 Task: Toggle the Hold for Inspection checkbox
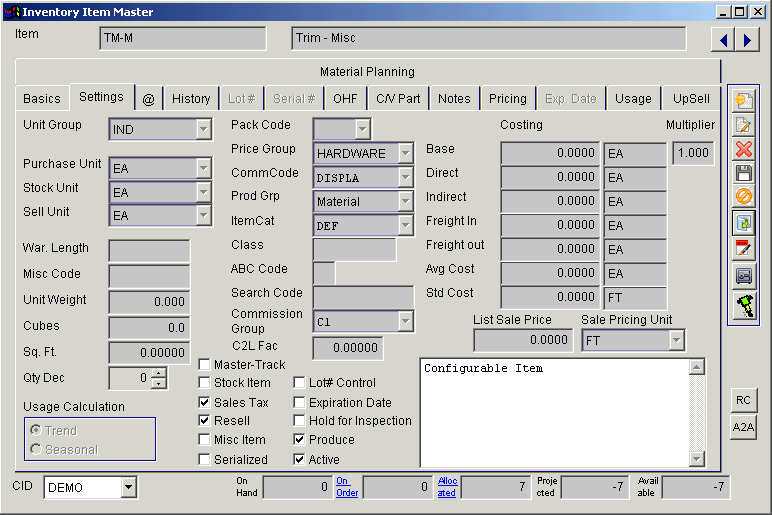(x=300, y=421)
